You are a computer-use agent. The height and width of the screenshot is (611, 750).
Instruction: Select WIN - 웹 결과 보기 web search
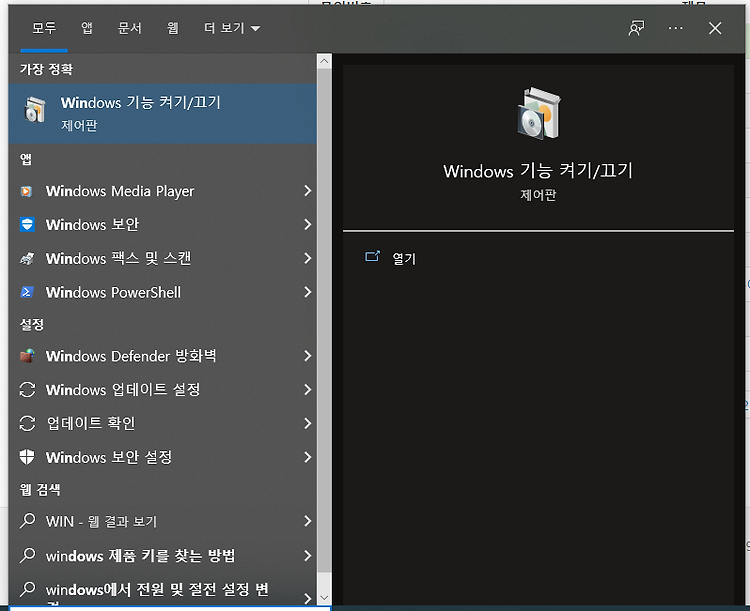click(163, 521)
